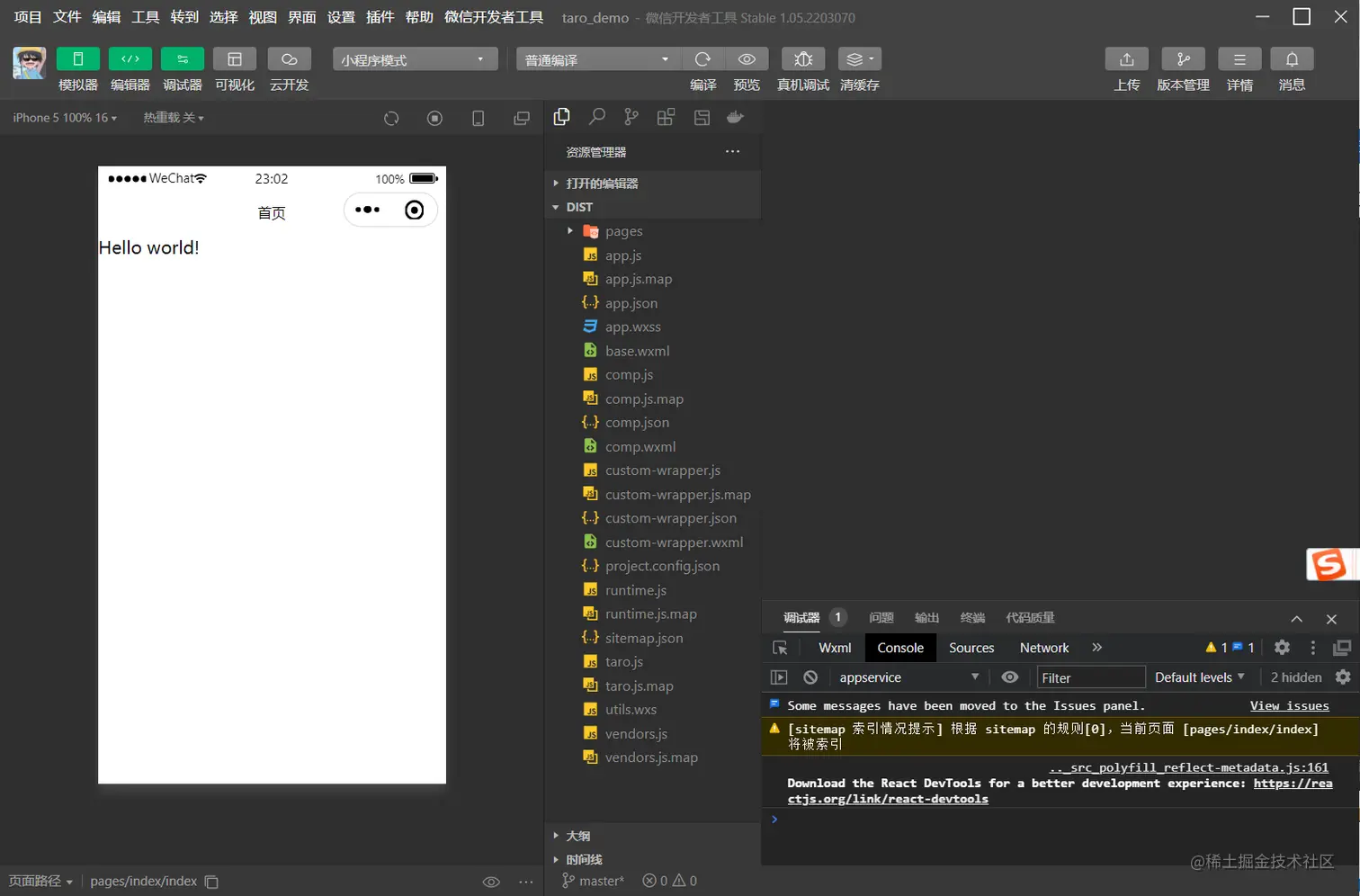Image resolution: width=1360 pixels, height=896 pixels.
Task: Open the iPhone 5 device selector
Action: click(65, 118)
